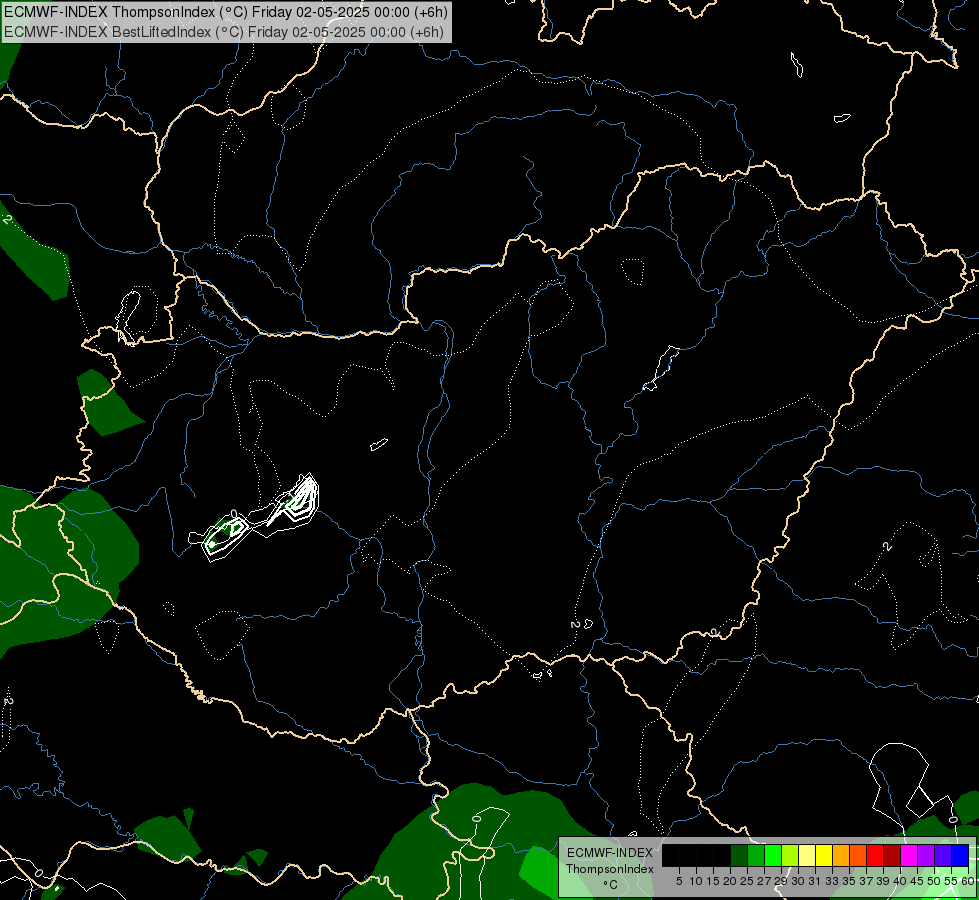Pick the yellow-green 29–30 legend swatch
979x900 pixels.
(790, 855)
